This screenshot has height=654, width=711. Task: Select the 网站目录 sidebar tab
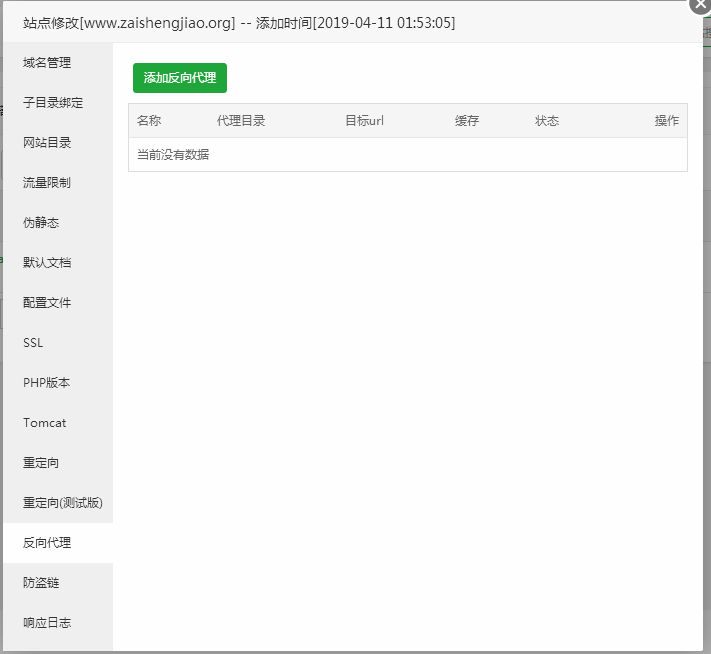[58, 142]
